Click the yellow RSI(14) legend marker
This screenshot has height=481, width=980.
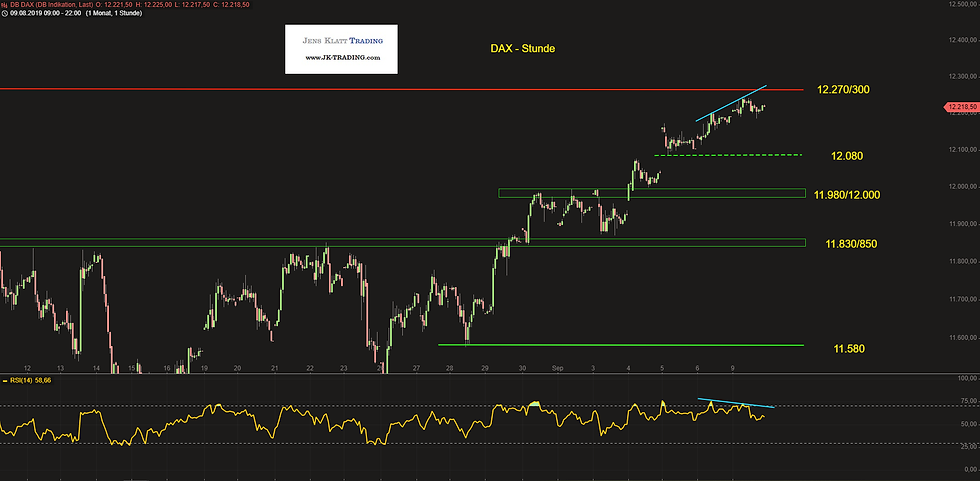point(5,380)
